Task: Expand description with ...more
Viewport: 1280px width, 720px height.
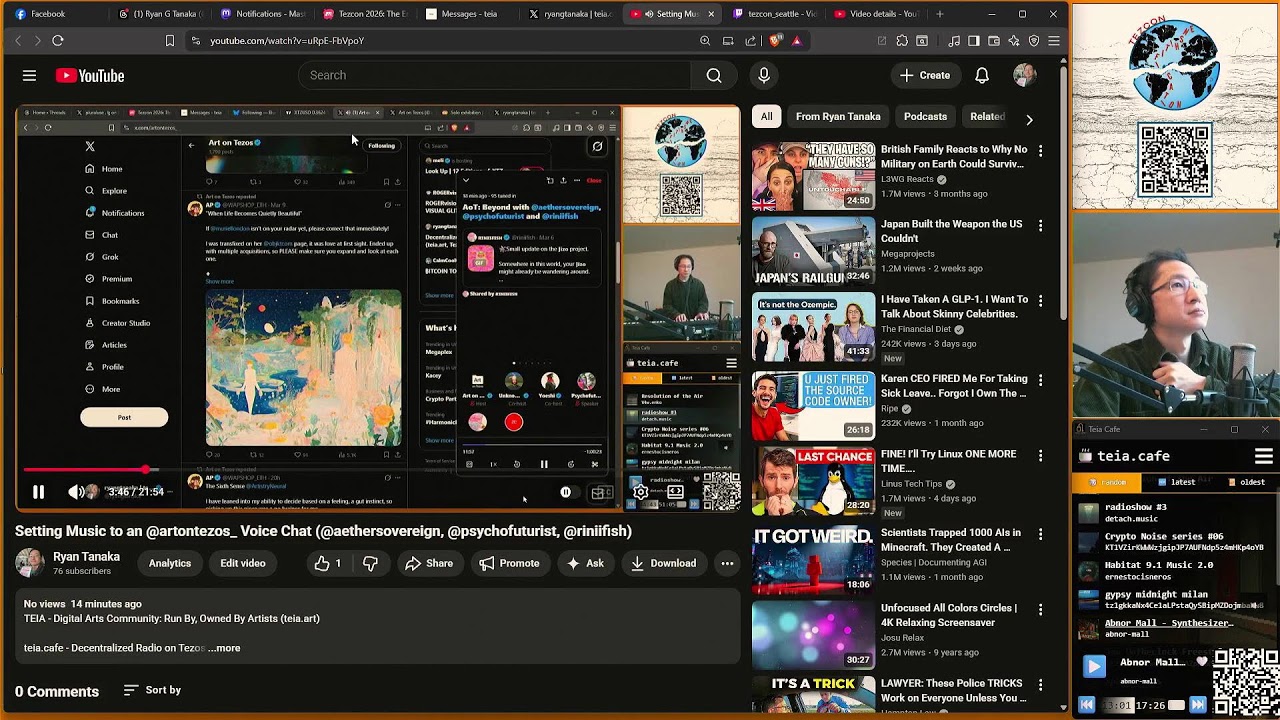Action: [x=224, y=648]
